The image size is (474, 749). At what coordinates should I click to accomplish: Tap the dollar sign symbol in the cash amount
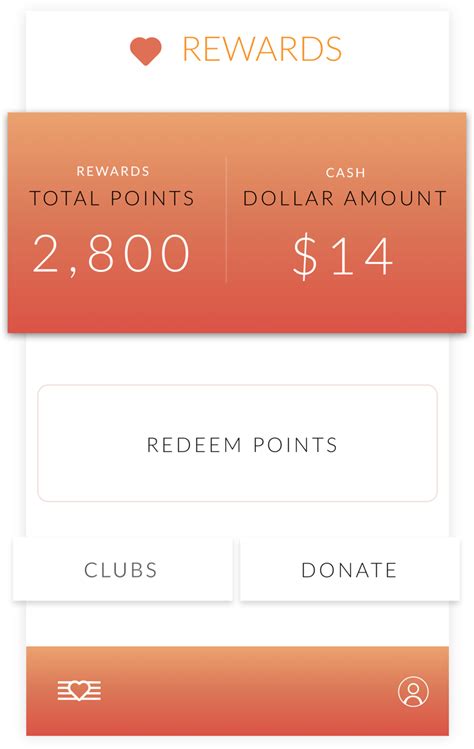(x=305, y=257)
